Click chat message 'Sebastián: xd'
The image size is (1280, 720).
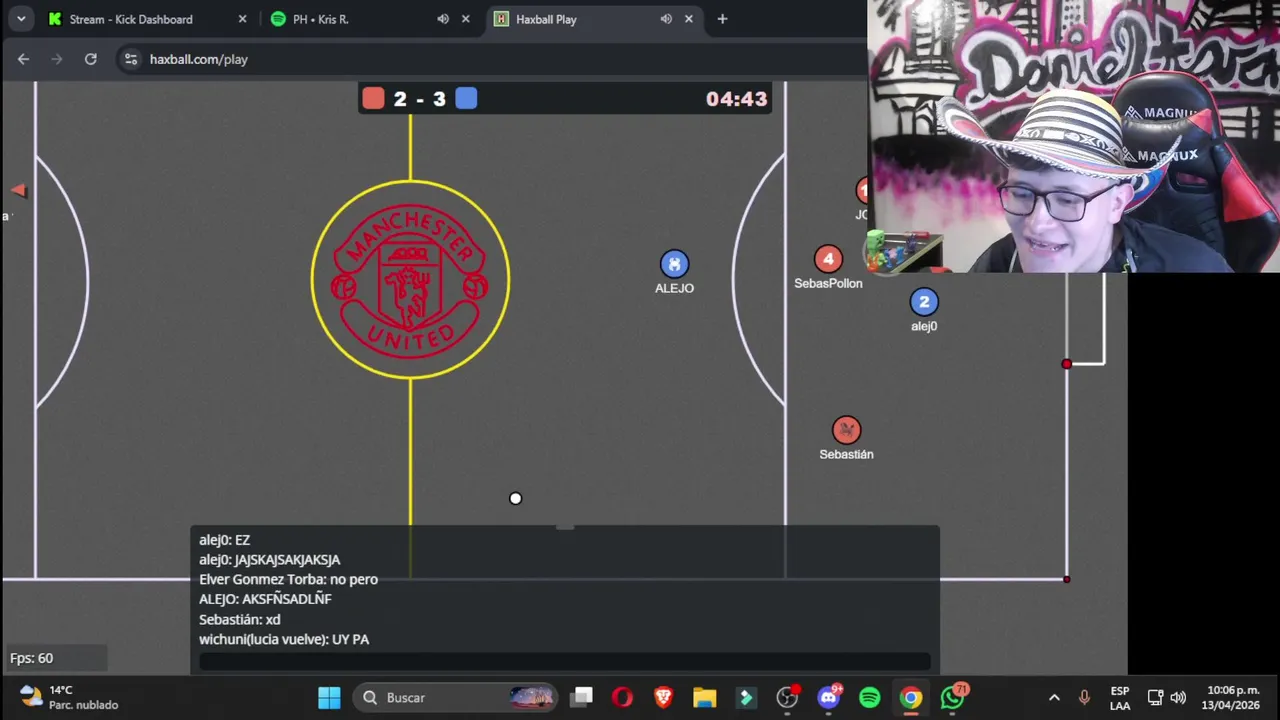click(x=239, y=619)
